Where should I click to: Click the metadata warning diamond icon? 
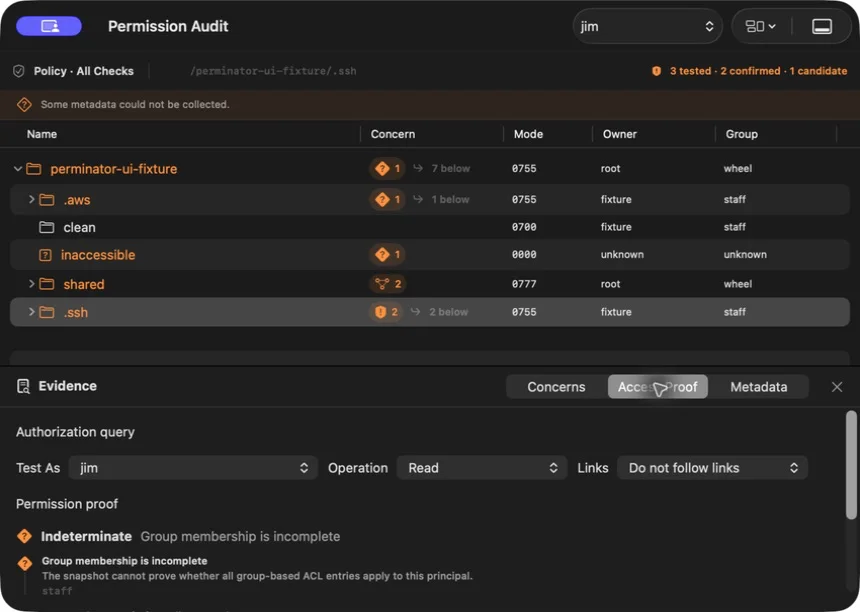tap(24, 104)
